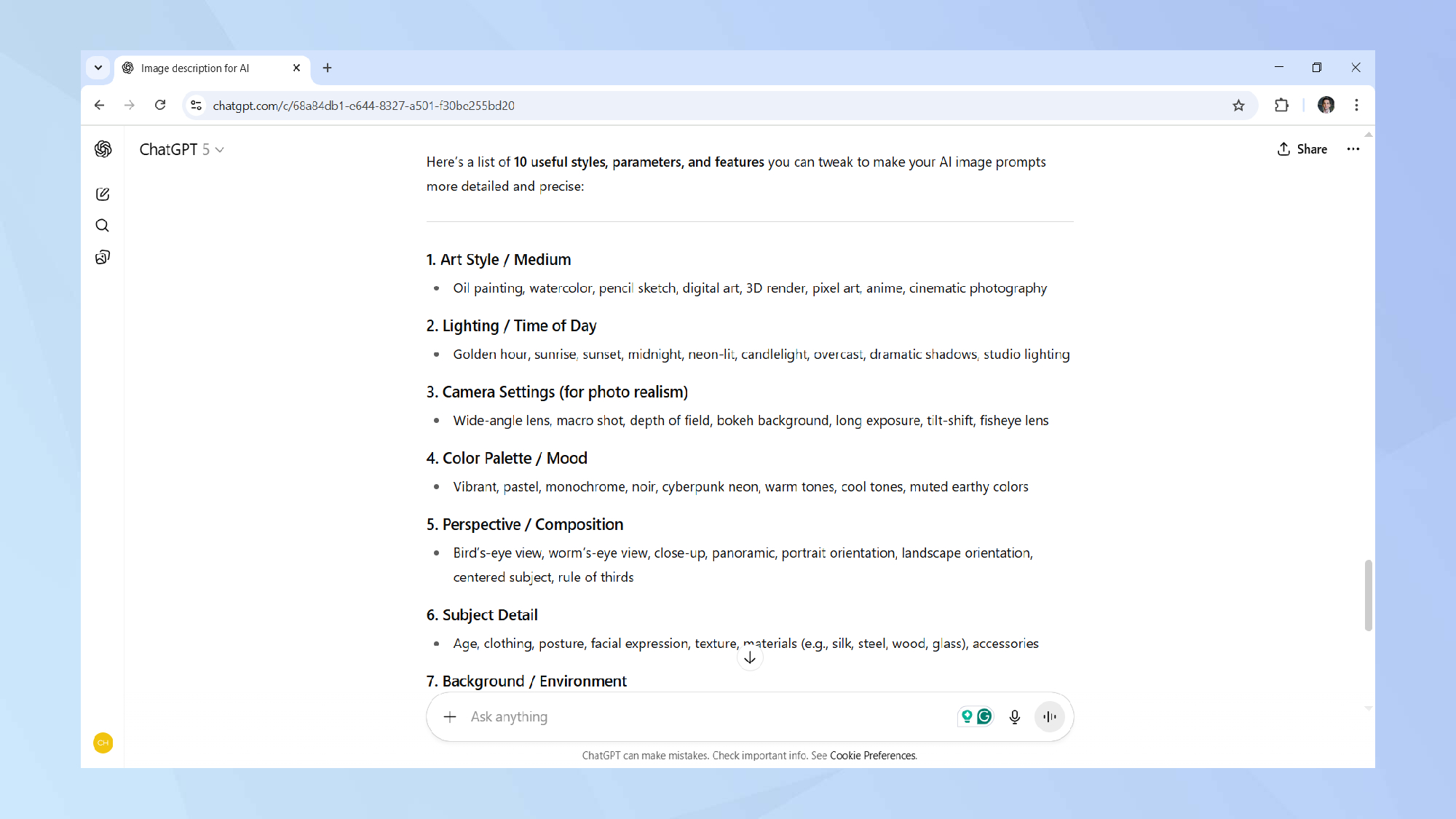Viewport: 1456px width, 819px height.
Task: Toggle the bookmark star for this page
Action: click(x=1238, y=105)
